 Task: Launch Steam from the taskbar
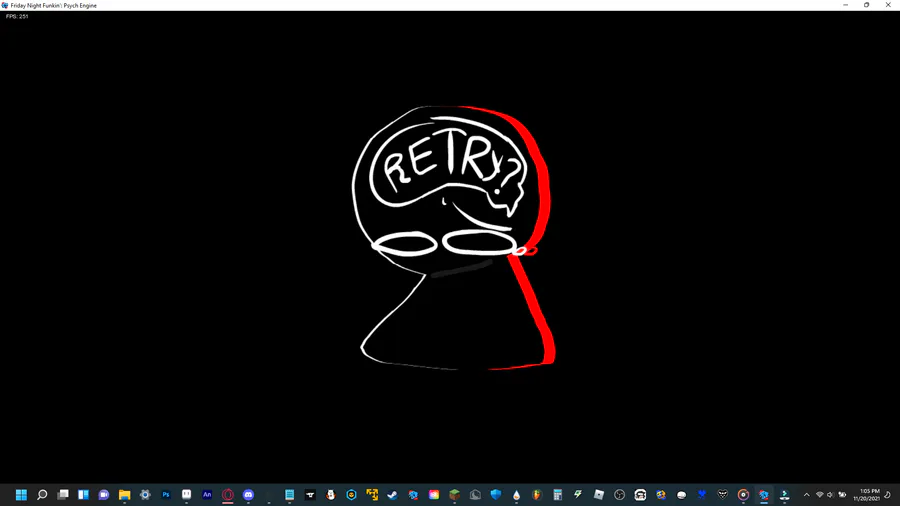click(x=393, y=495)
